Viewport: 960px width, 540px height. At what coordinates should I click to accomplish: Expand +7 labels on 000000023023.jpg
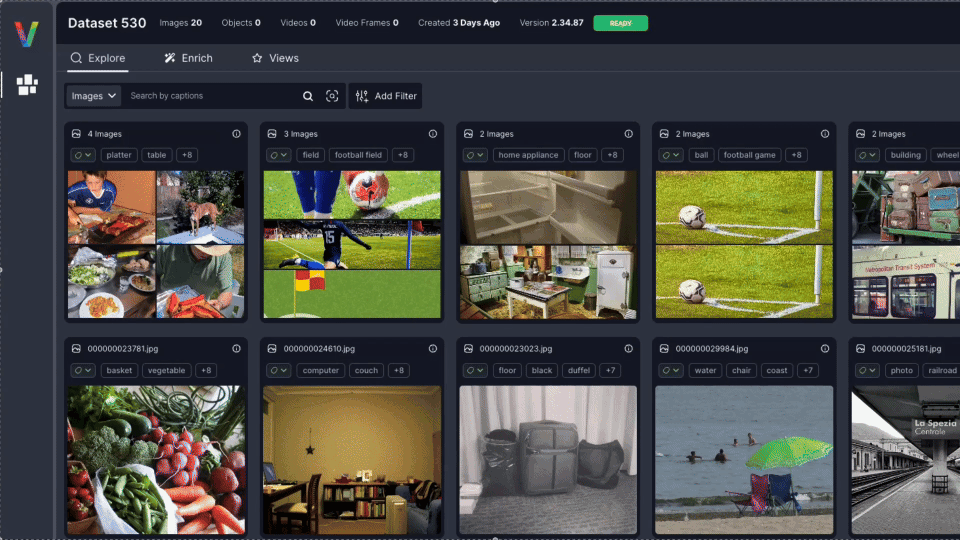[610, 370]
